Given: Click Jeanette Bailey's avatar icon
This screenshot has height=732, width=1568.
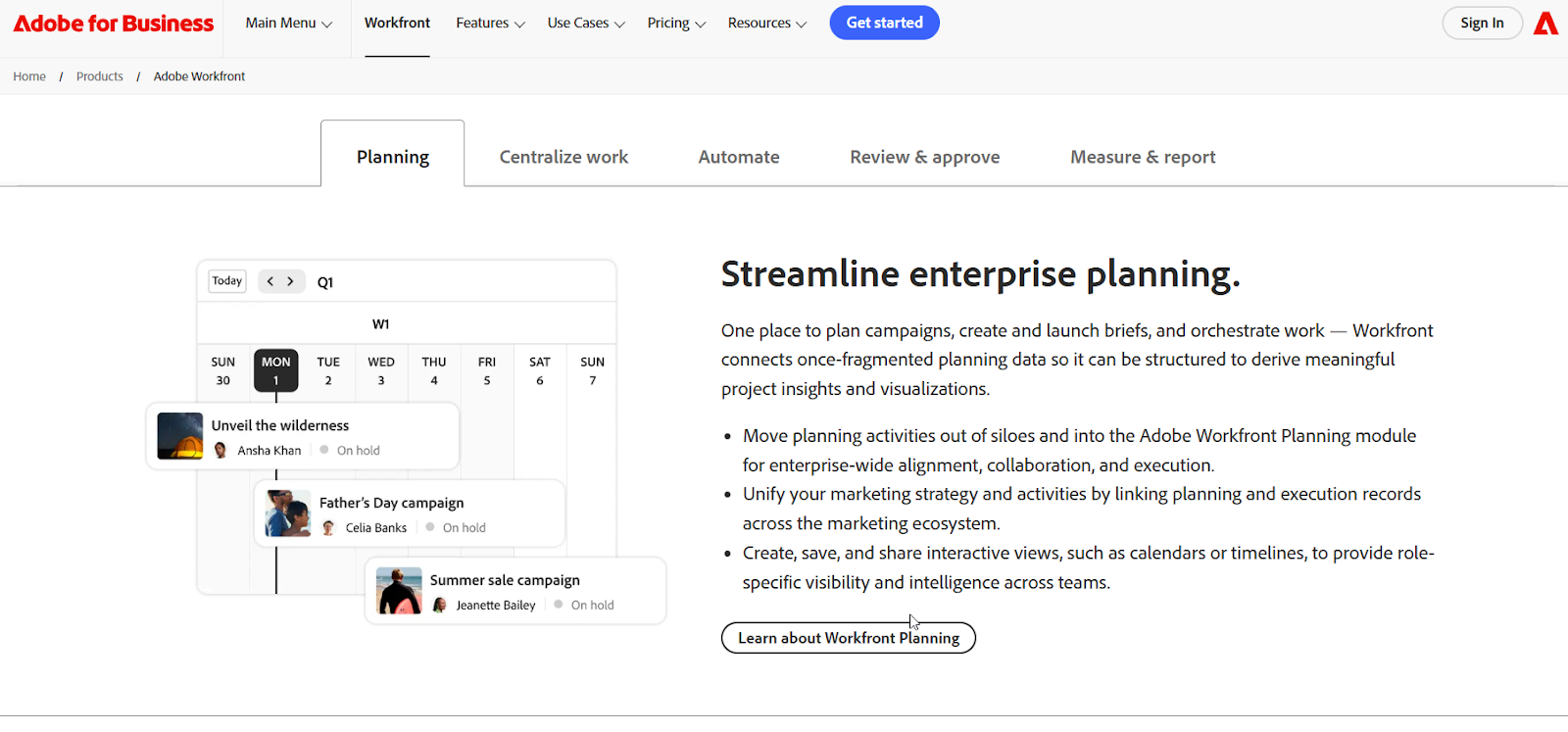Looking at the screenshot, I should click(440, 606).
